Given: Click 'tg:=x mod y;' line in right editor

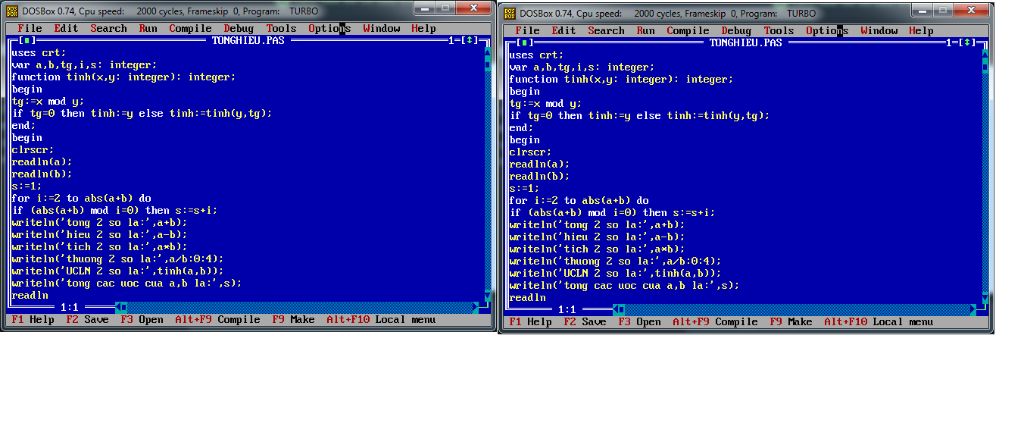Looking at the screenshot, I should [x=545, y=103].
